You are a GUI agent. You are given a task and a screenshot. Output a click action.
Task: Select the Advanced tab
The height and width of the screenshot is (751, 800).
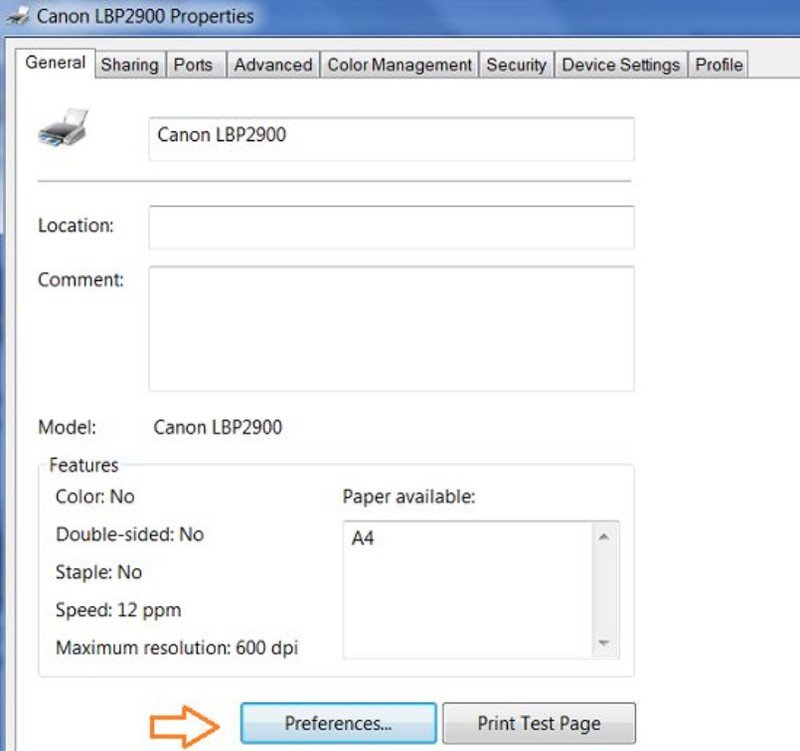272,65
